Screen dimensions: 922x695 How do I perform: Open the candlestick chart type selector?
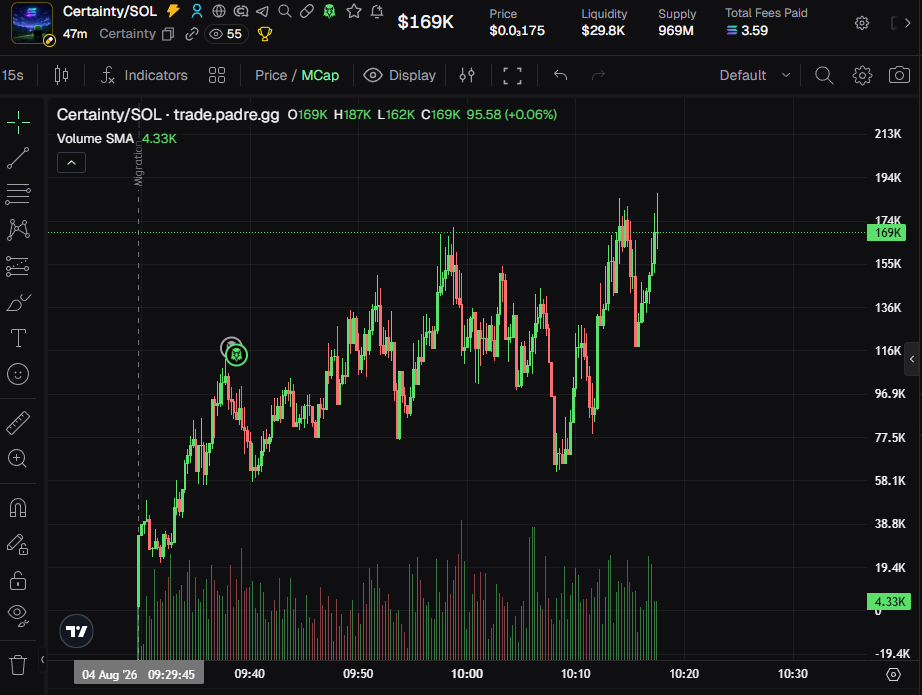coord(61,75)
